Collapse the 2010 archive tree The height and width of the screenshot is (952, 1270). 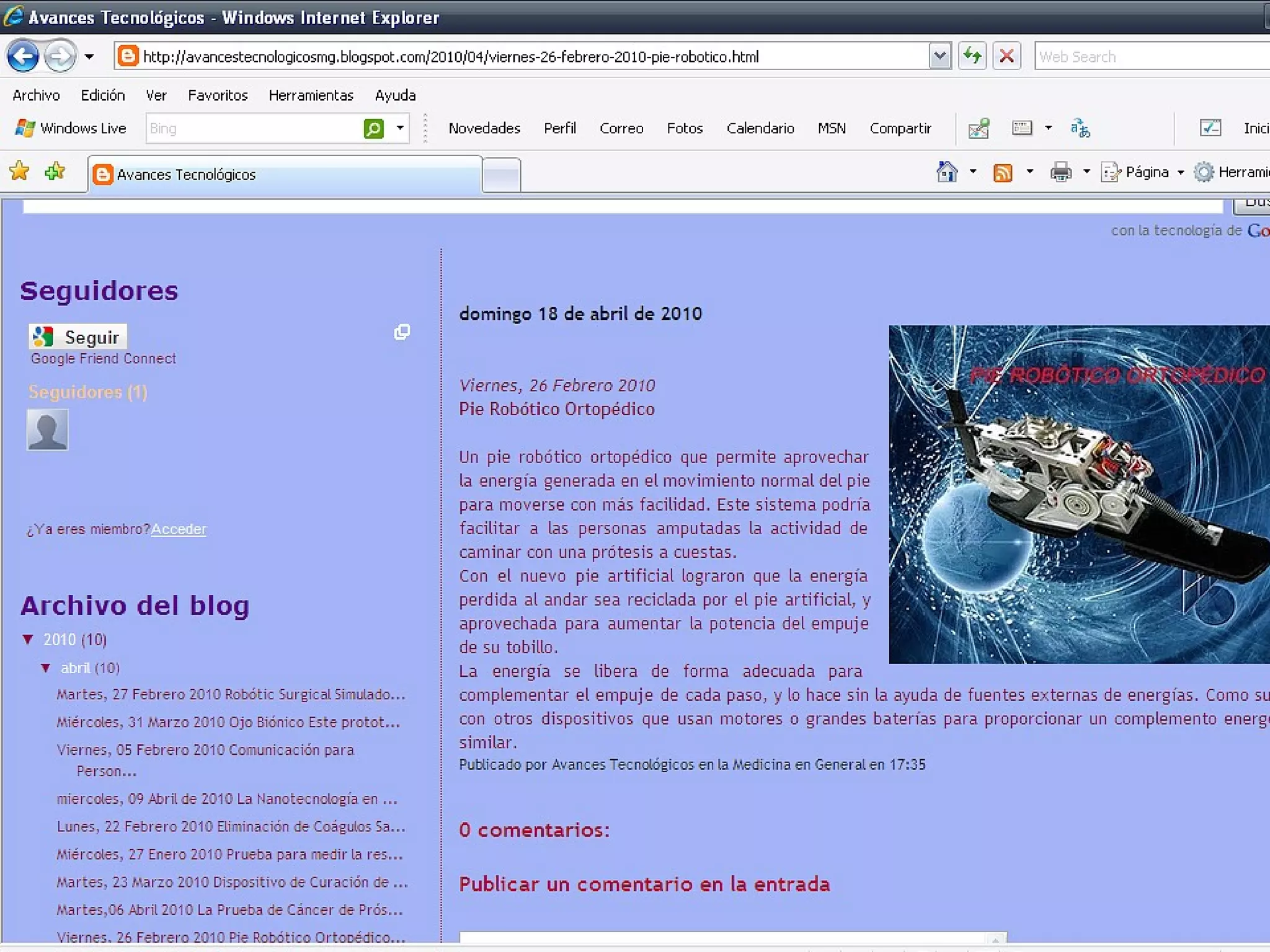click(28, 639)
